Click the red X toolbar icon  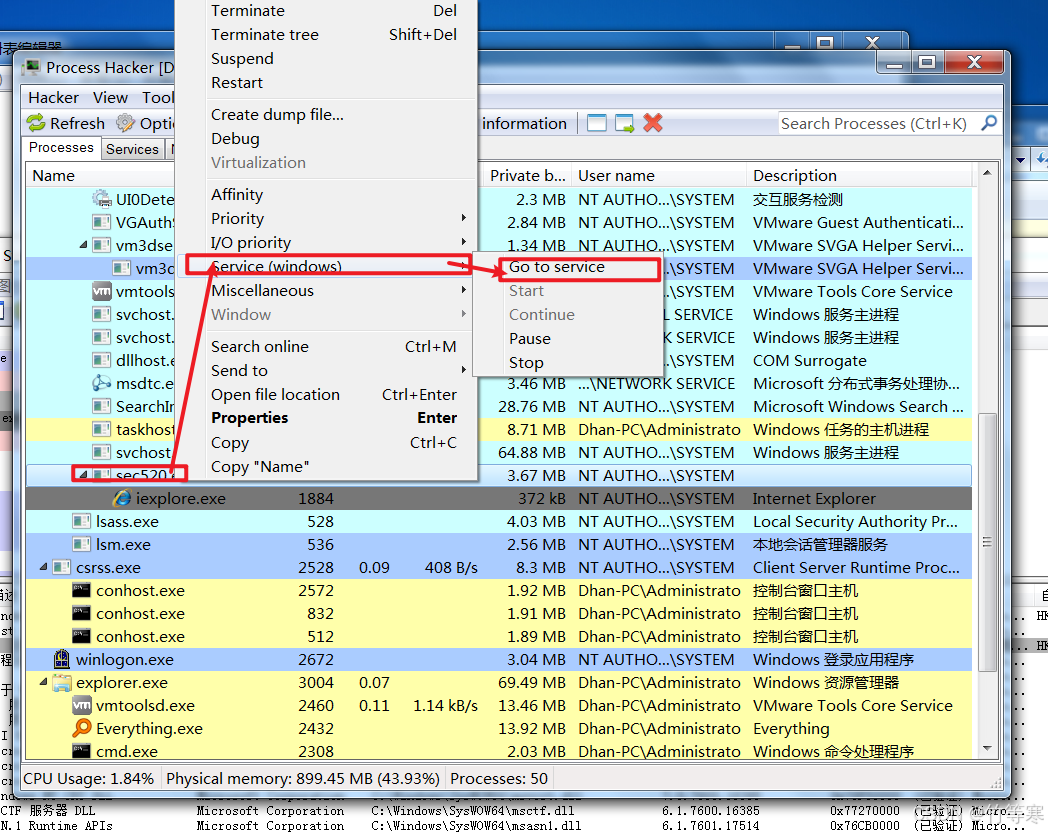tap(653, 123)
